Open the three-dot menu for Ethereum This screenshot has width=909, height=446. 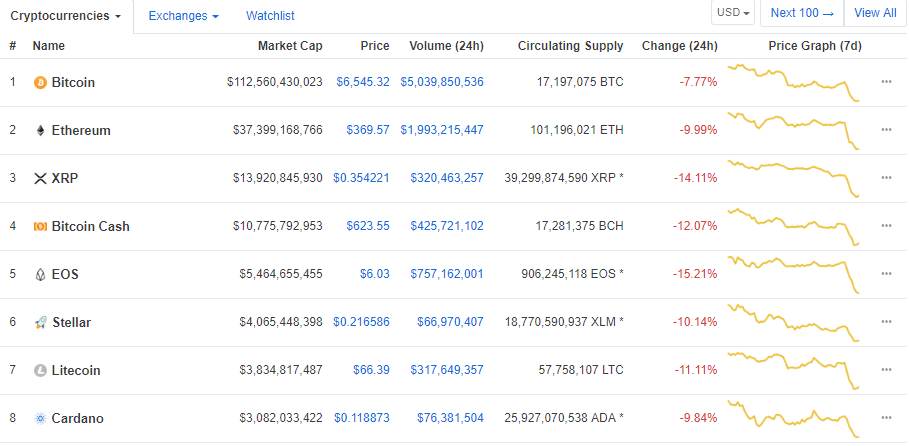click(x=886, y=130)
